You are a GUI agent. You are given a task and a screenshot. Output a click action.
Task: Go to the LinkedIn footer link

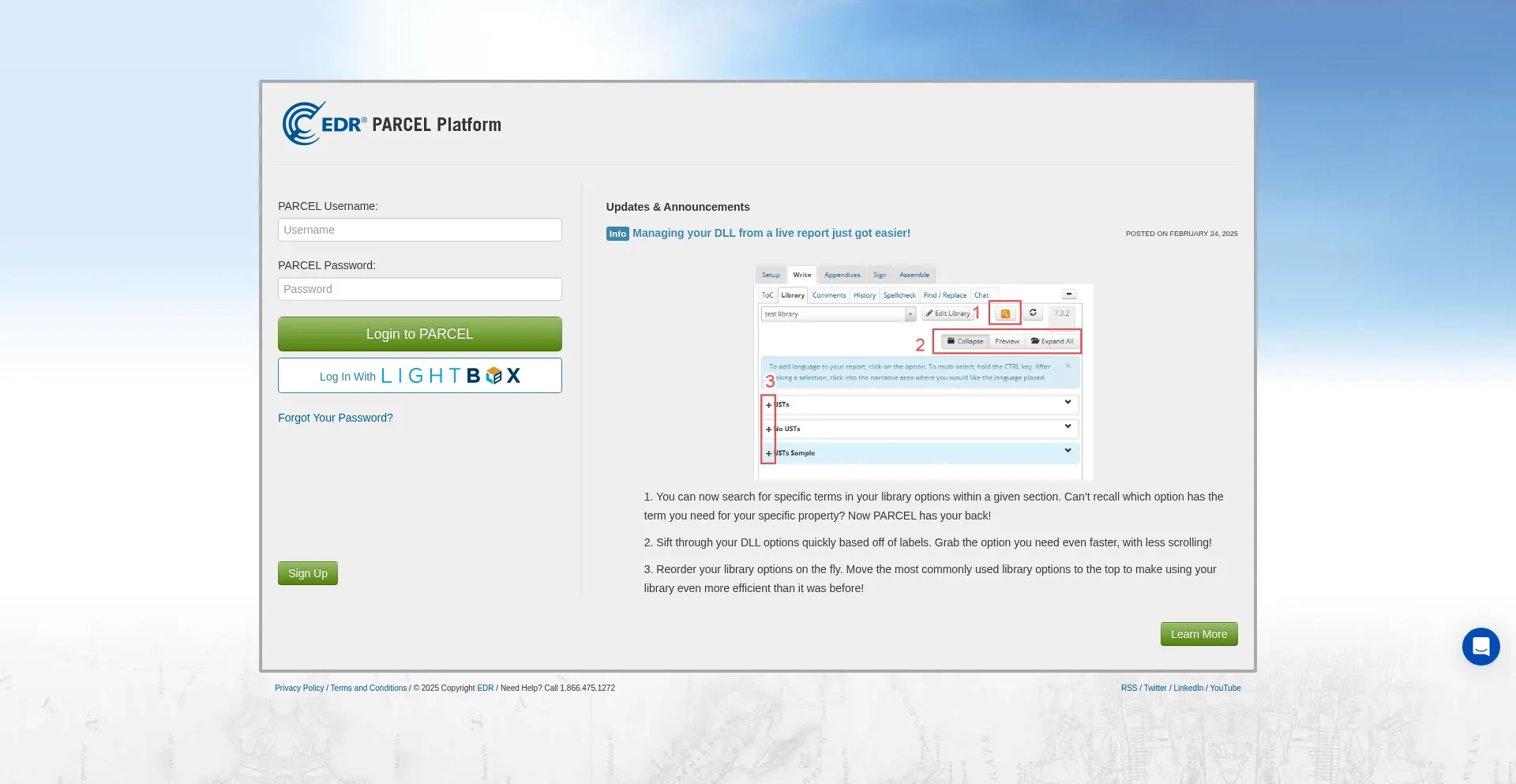click(x=1188, y=688)
